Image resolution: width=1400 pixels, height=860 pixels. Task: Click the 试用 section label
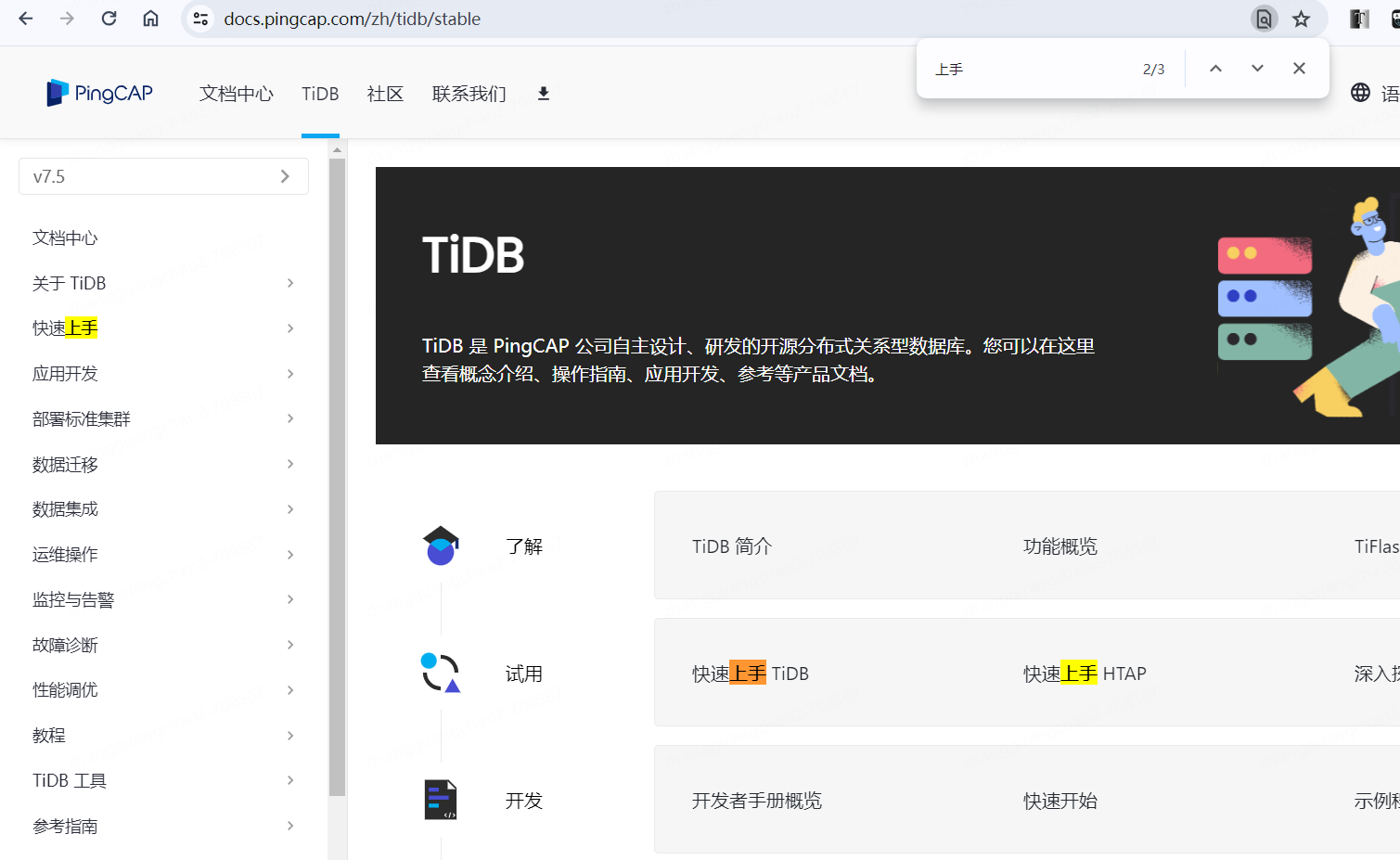coord(524,674)
